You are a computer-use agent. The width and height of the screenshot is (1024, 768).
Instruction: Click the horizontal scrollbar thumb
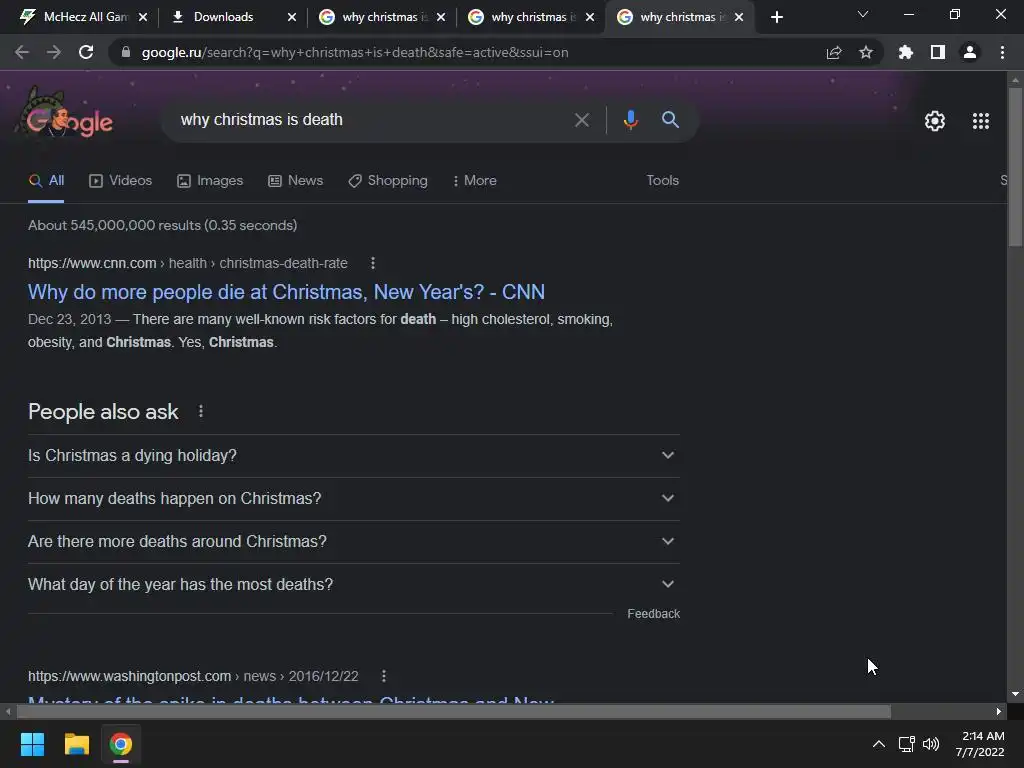click(x=454, y=712)
